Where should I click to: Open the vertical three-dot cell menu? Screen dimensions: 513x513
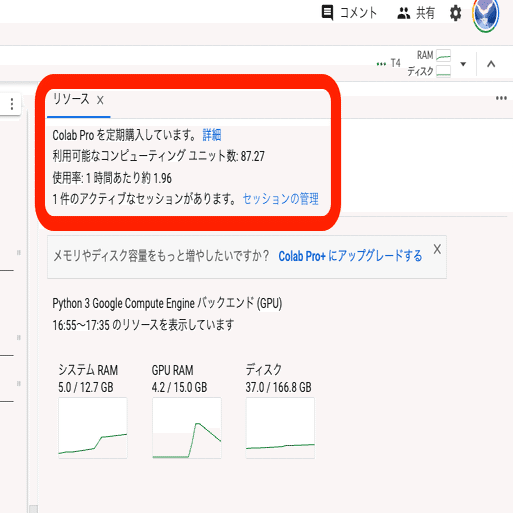point(12,104)
